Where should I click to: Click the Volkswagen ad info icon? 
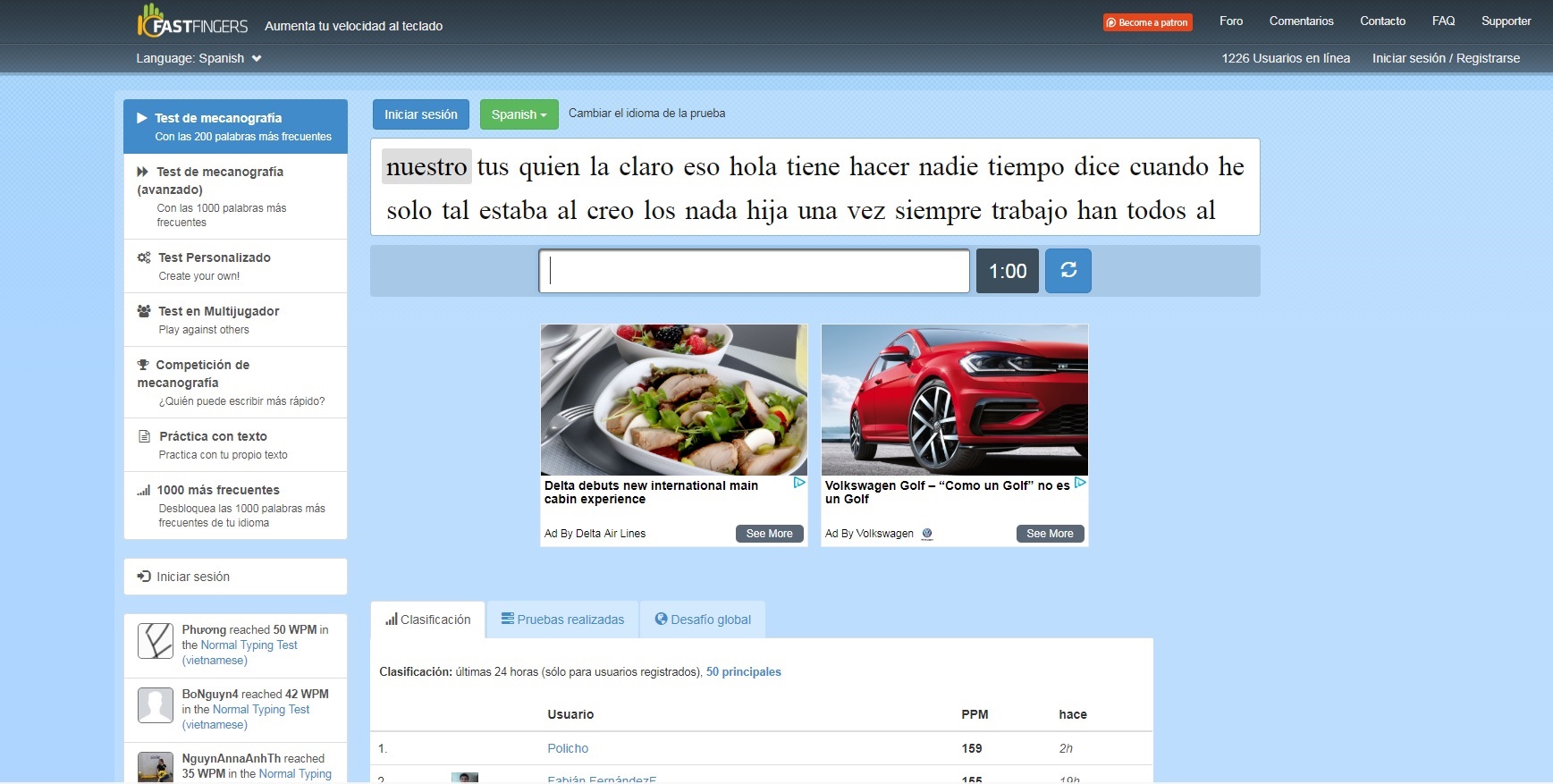click(1080, 483)
